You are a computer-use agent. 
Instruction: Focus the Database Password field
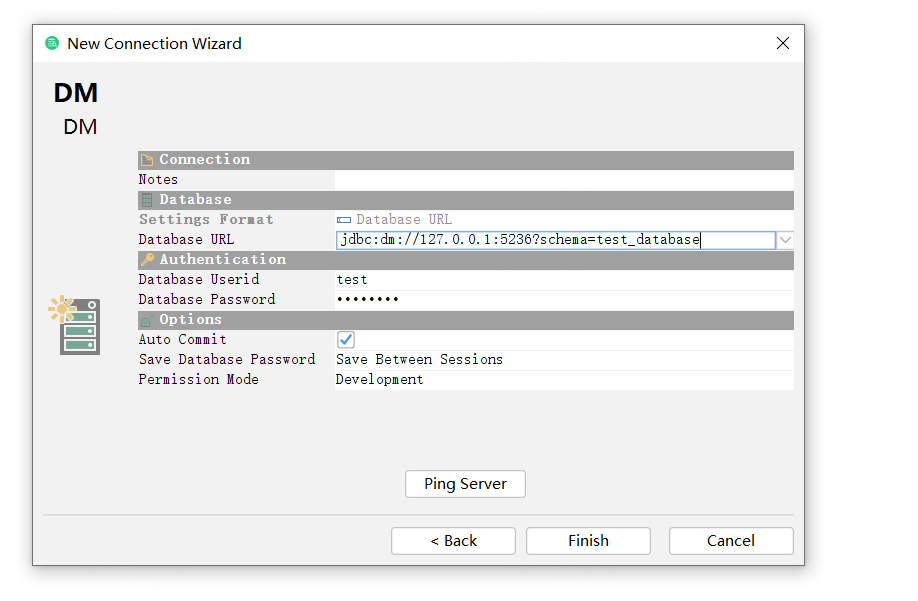tap(563, 300)
